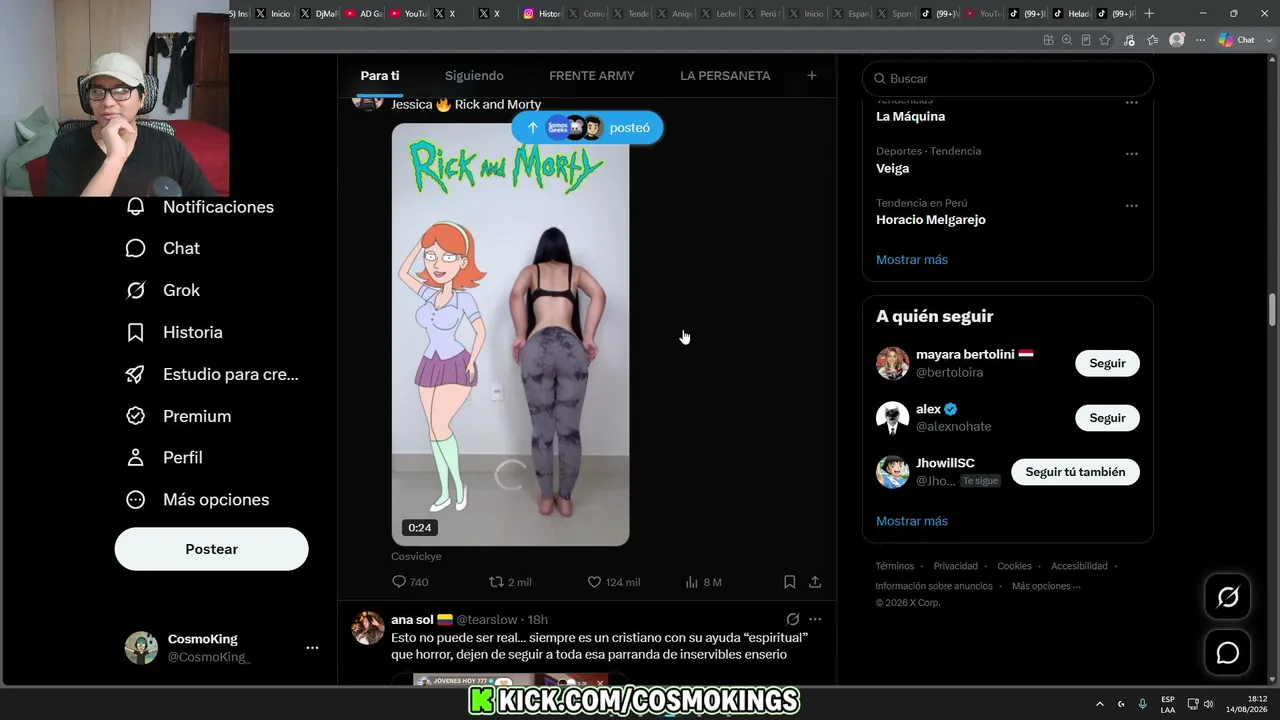Switch the ESP LAA input language
1280x720 pixels.
tap(1168, 704)
